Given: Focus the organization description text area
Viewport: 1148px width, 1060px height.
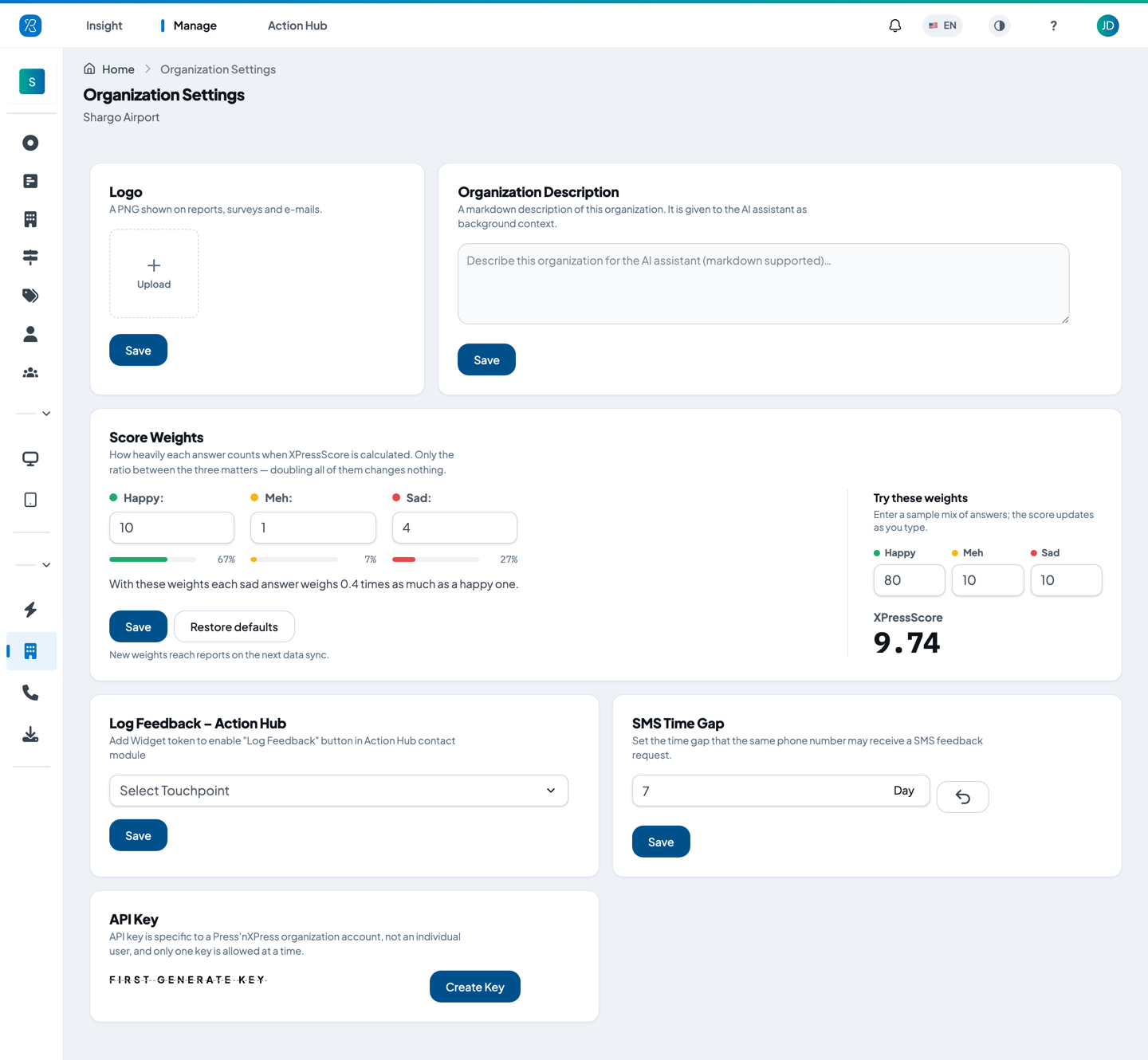Looking at the screenshot, I should coord(763,284).
